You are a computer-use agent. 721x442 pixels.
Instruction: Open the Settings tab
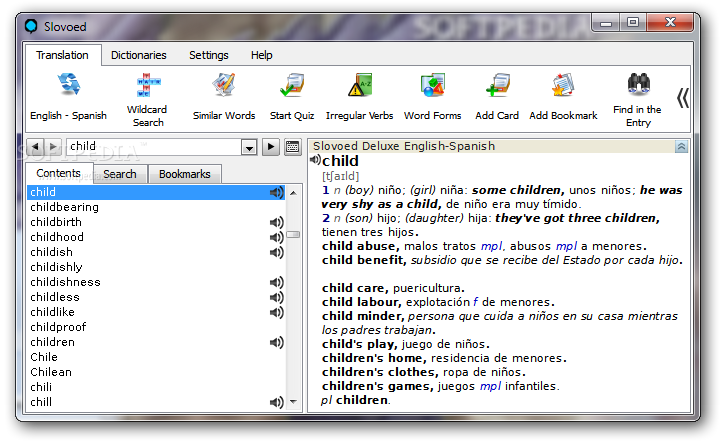[209, 55]
